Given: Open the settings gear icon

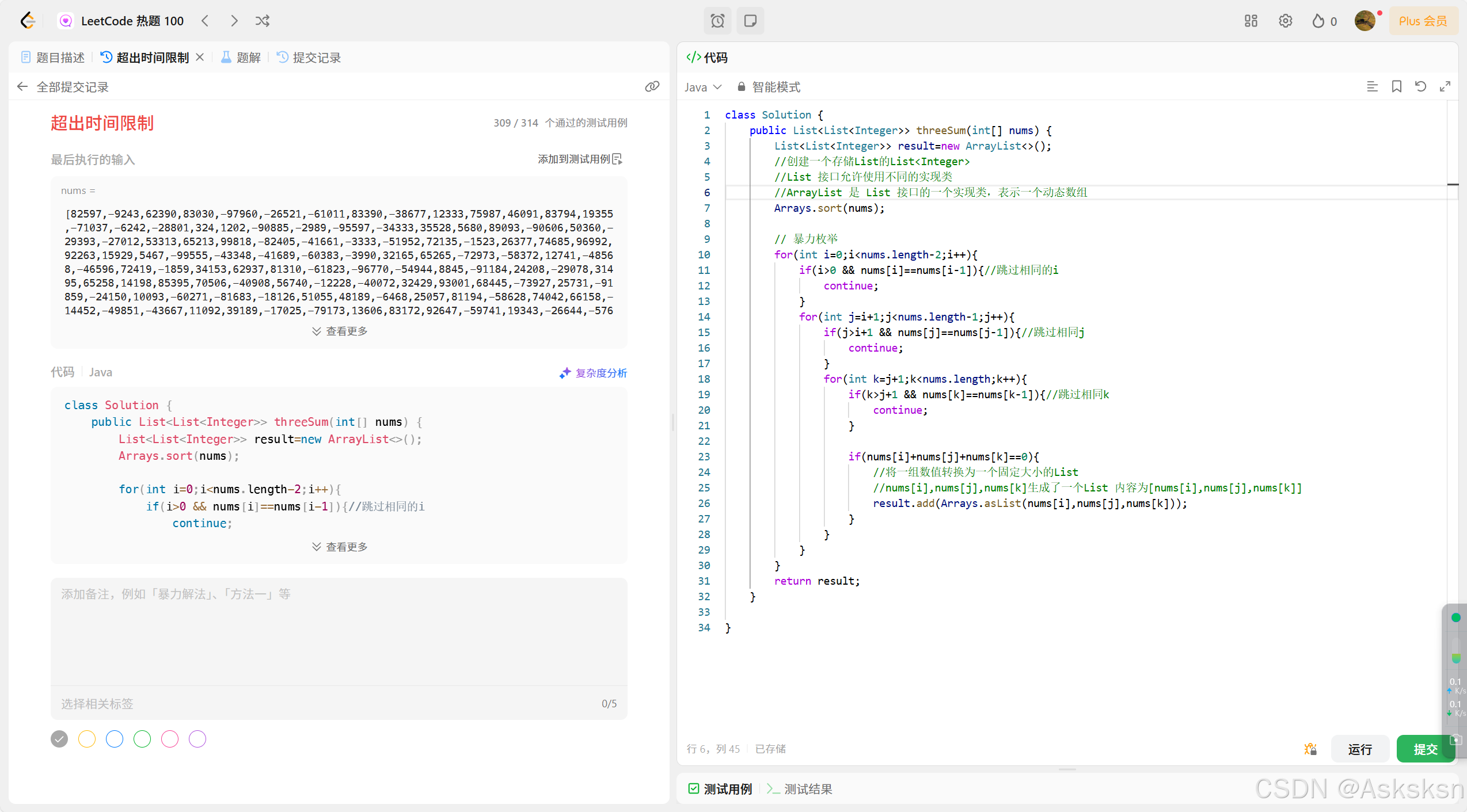Looking at the screenshot, I should click(x=1285, y=21).
